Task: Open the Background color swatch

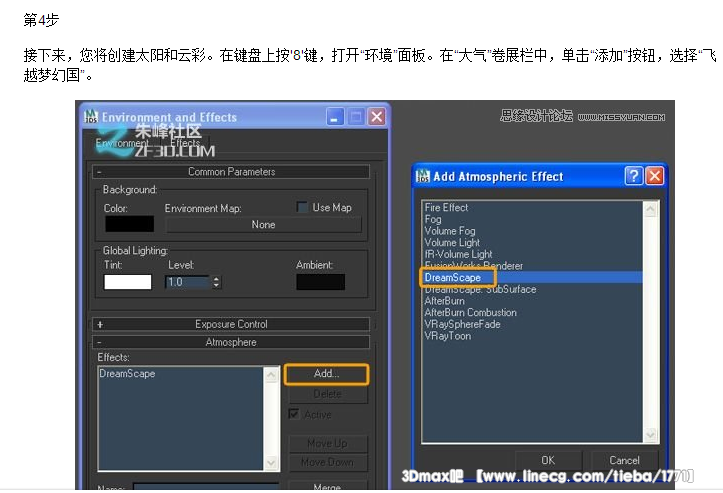Action: [129, 224]
